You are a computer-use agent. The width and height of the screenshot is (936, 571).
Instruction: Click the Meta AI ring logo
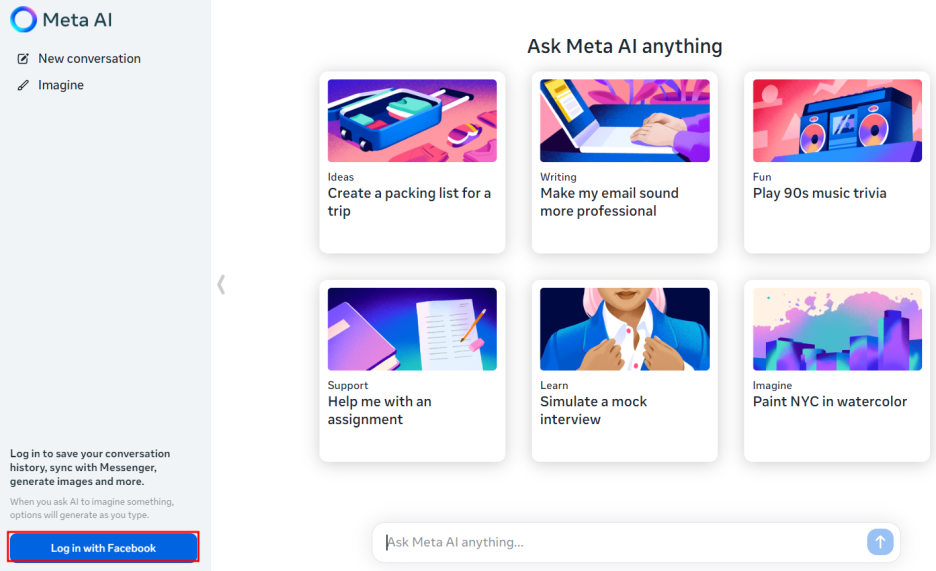click(x=23, y=20)
